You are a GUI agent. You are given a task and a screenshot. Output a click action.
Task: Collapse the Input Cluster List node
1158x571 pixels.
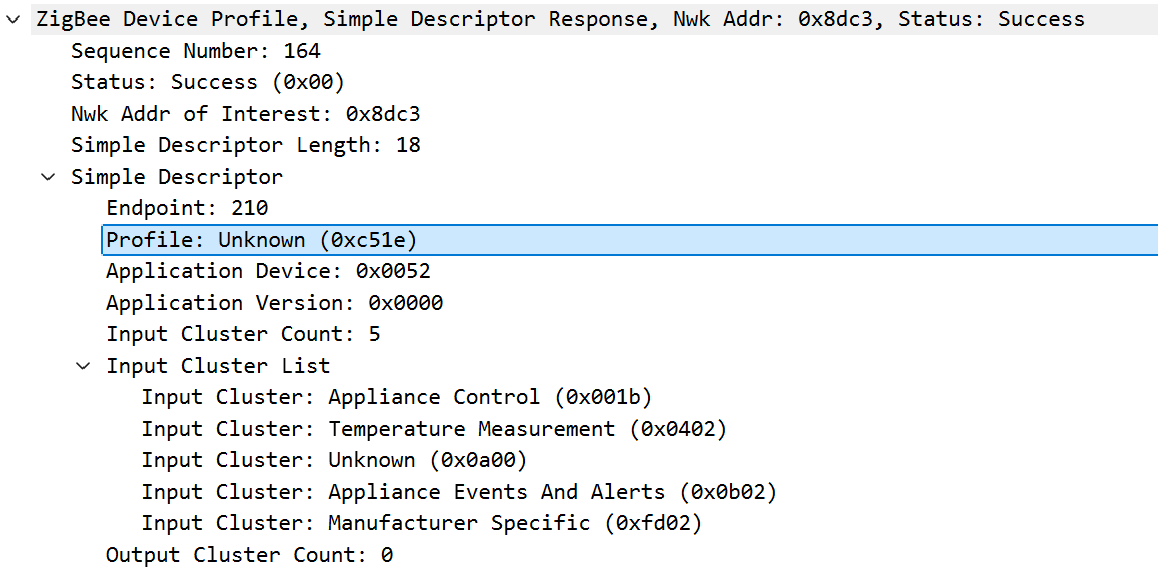coord(85,366)
